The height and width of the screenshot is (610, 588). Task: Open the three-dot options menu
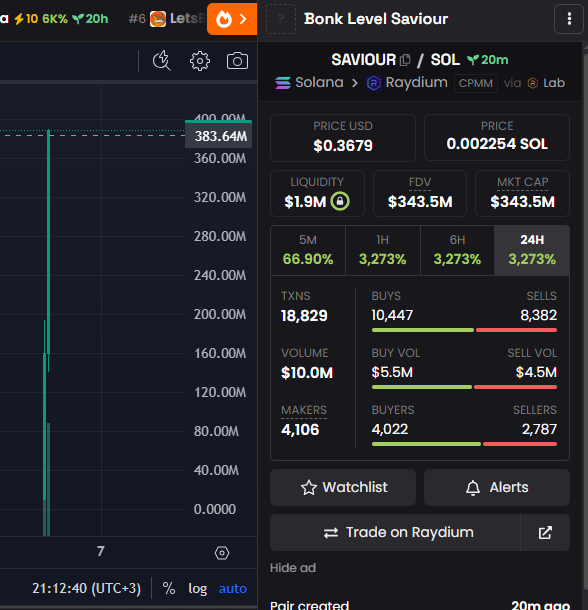tap(569, 19)
